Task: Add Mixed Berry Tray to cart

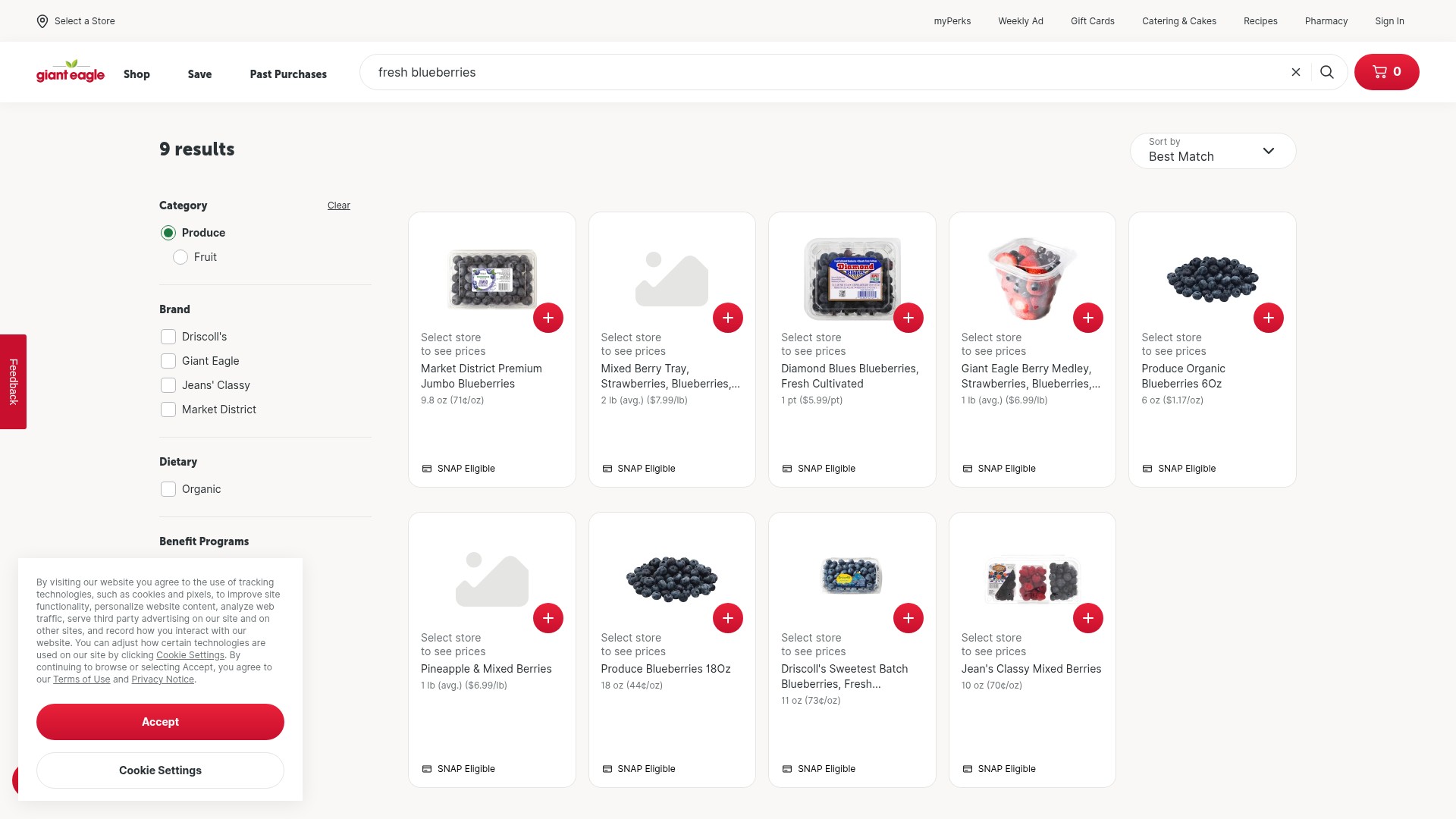Action: point(728,318)
